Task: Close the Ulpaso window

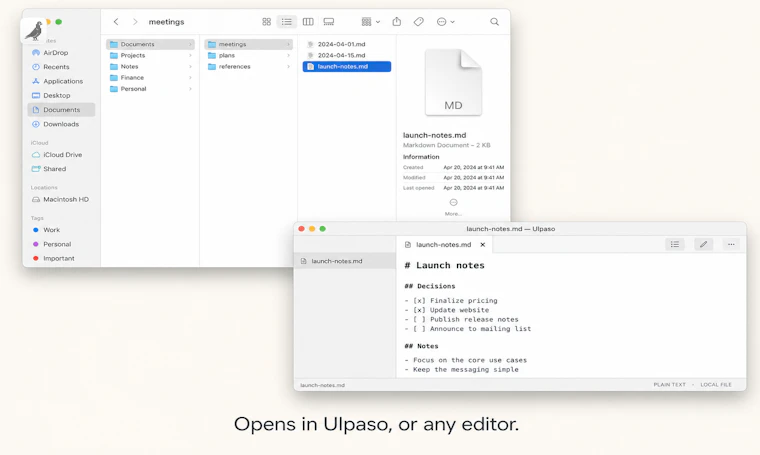Action: coord(301,229)
